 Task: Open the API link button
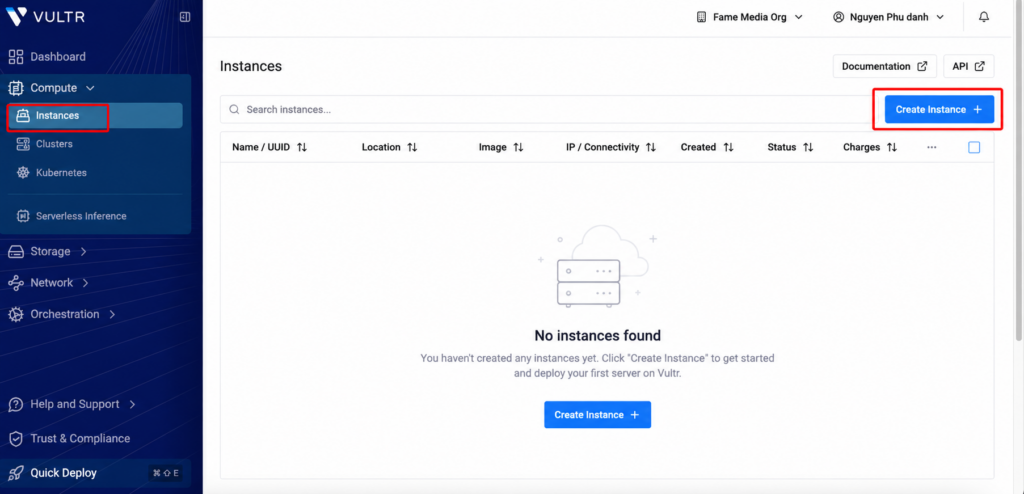point(968,66)
